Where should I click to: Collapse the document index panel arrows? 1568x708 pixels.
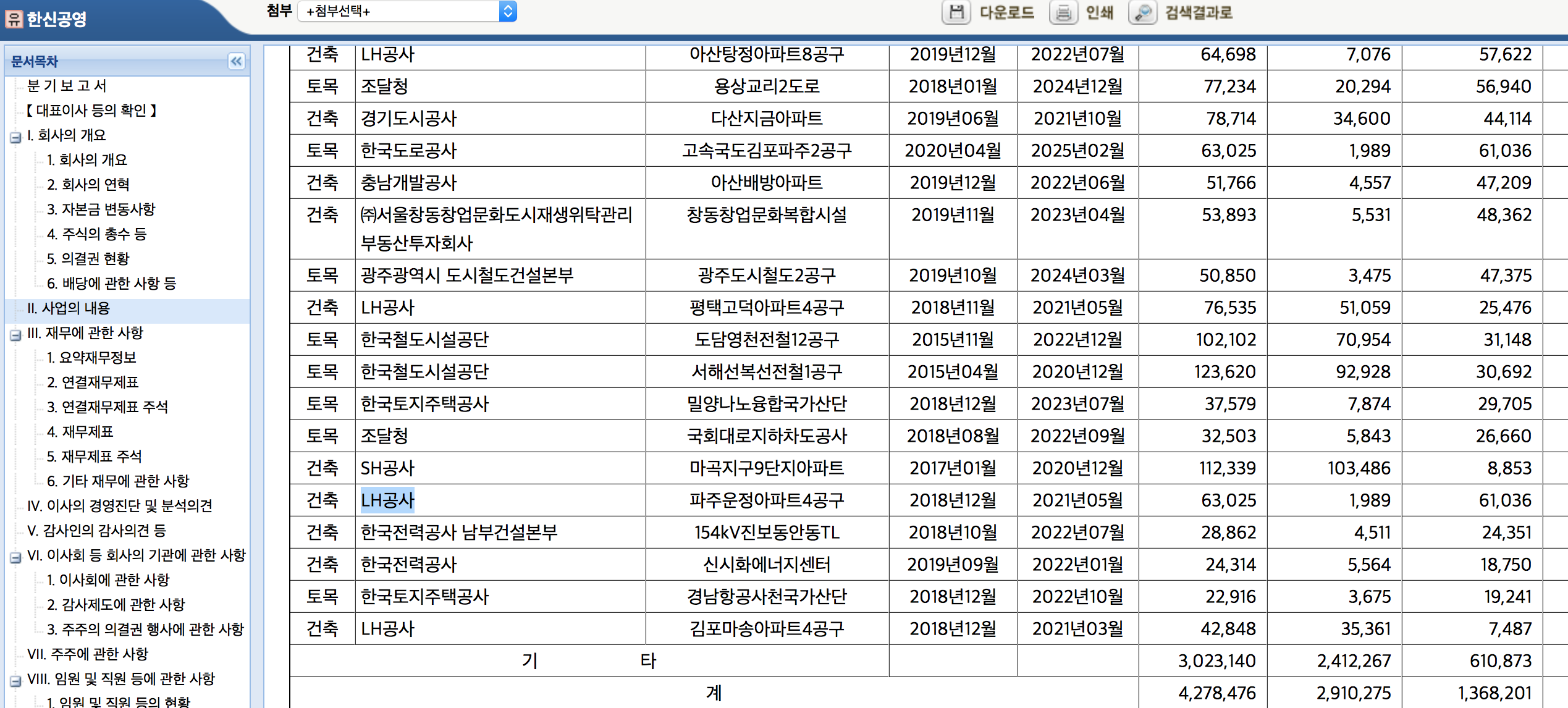tap(237, 61)
